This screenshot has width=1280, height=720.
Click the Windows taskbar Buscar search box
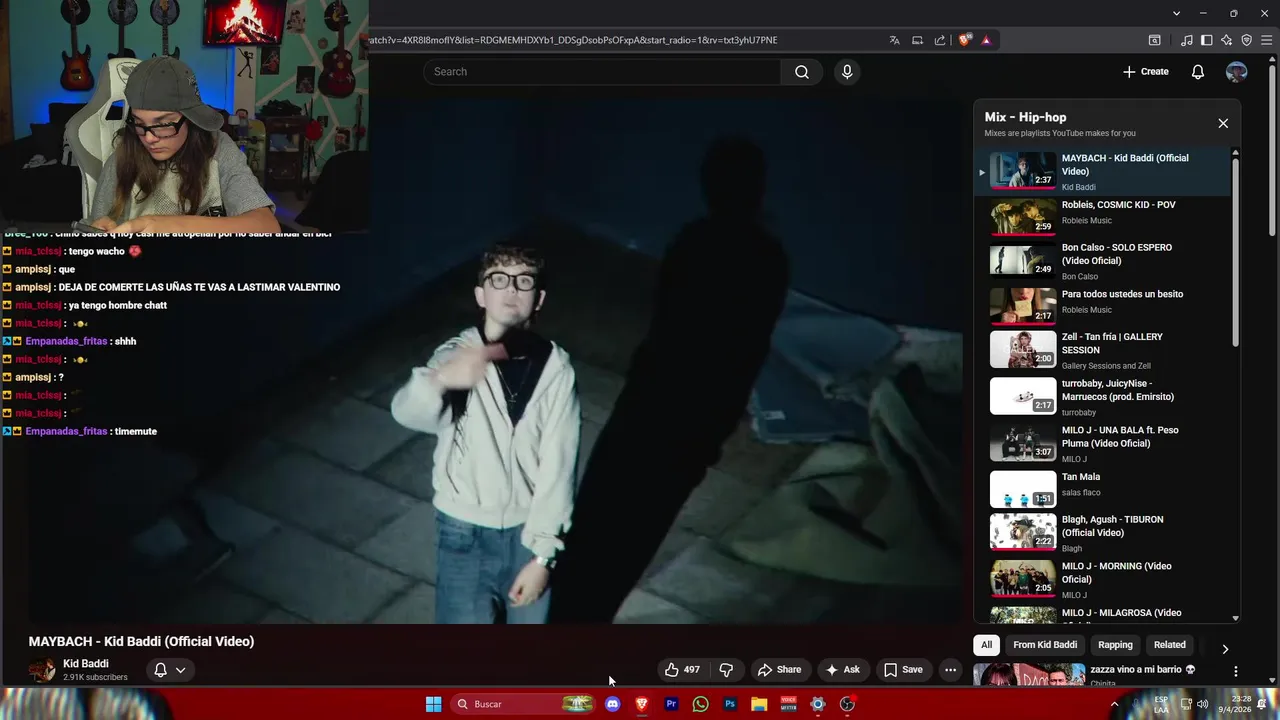[x=522, y=704]
